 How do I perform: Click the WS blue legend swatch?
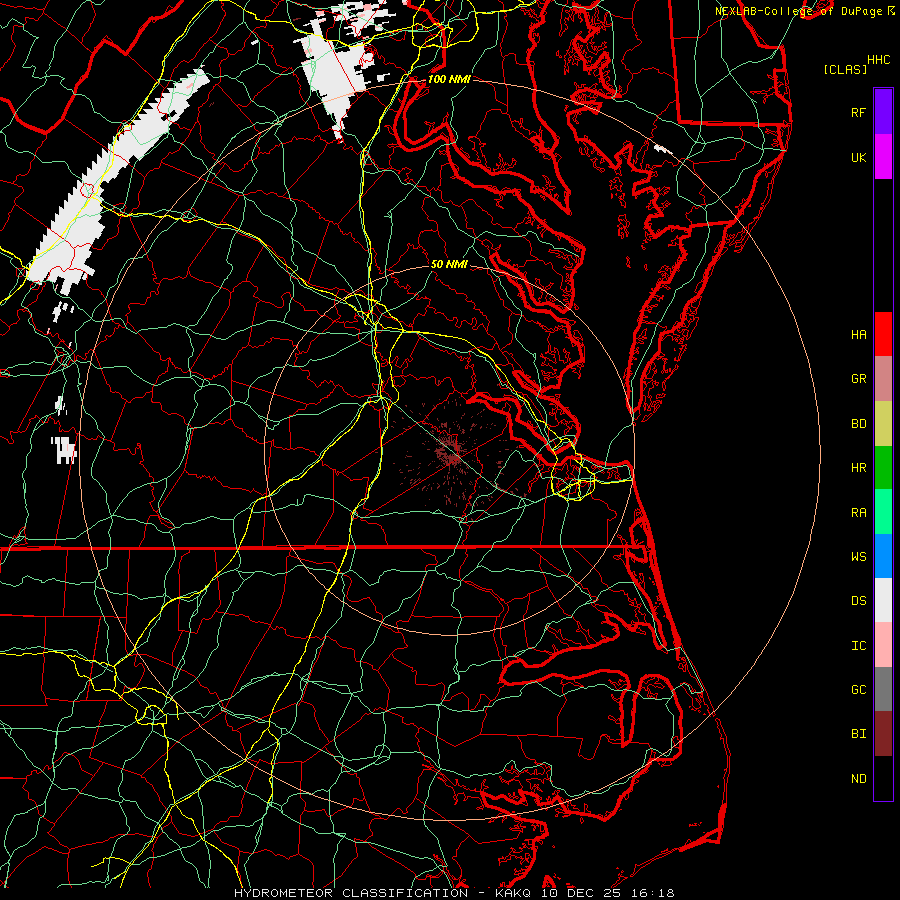coord(883,556)
